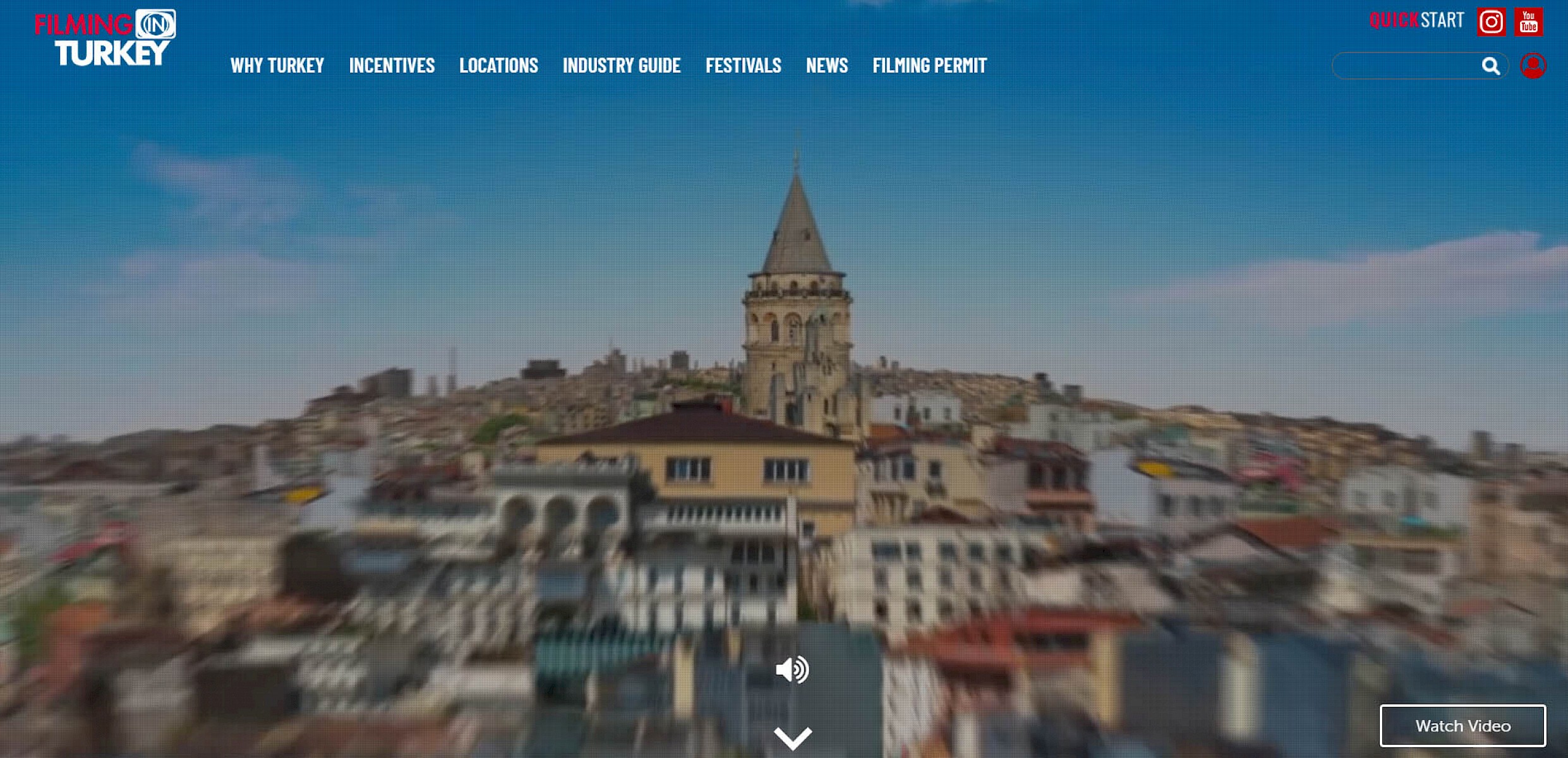Viewport: 1568px width, 758px height.
Task: Open the Locations menu item
Action: 498,66
